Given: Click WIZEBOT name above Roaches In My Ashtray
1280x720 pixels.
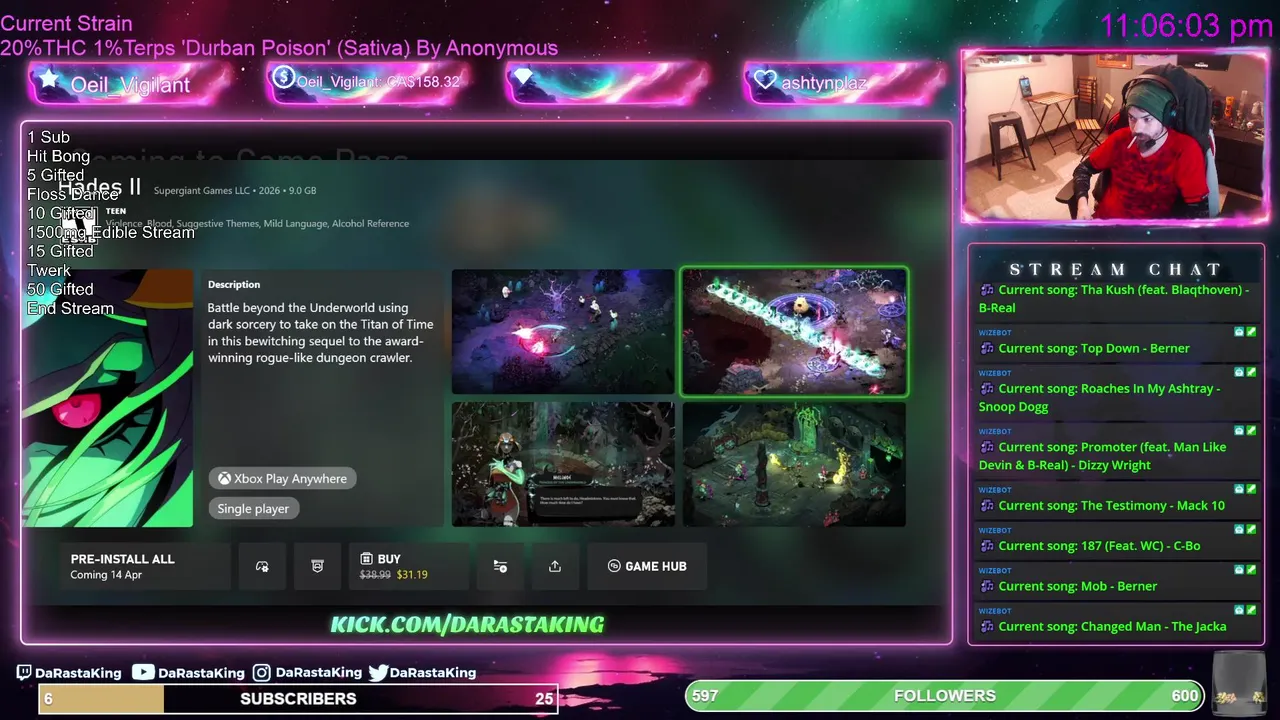Looking at the screenshot, I should point(995,373).
